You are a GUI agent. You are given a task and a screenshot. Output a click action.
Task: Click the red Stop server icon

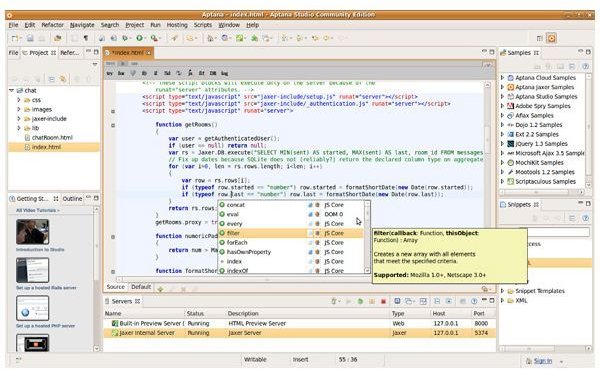pos(383,302)
